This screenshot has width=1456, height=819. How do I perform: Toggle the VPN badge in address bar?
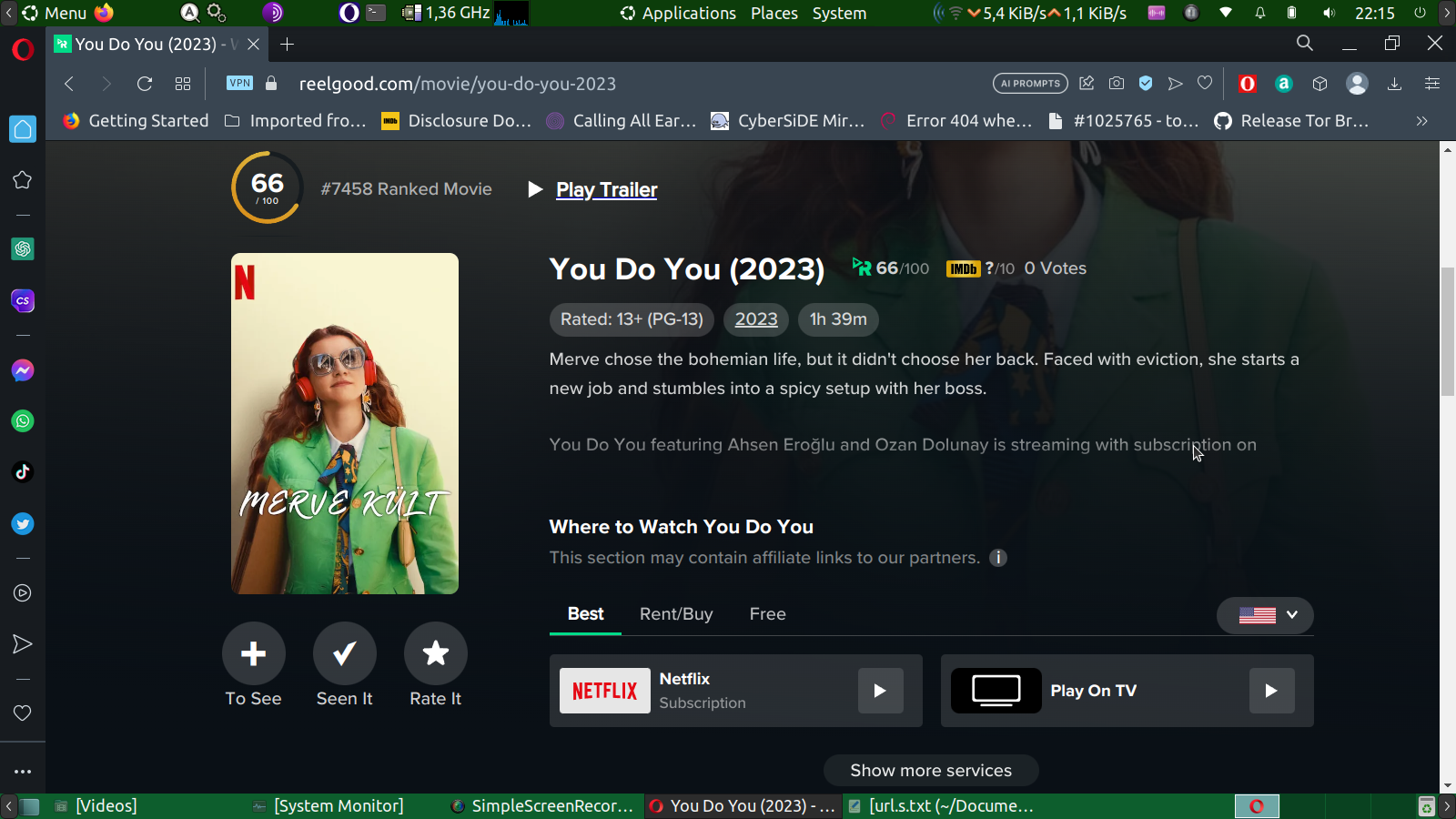click(x=239, y=83)
